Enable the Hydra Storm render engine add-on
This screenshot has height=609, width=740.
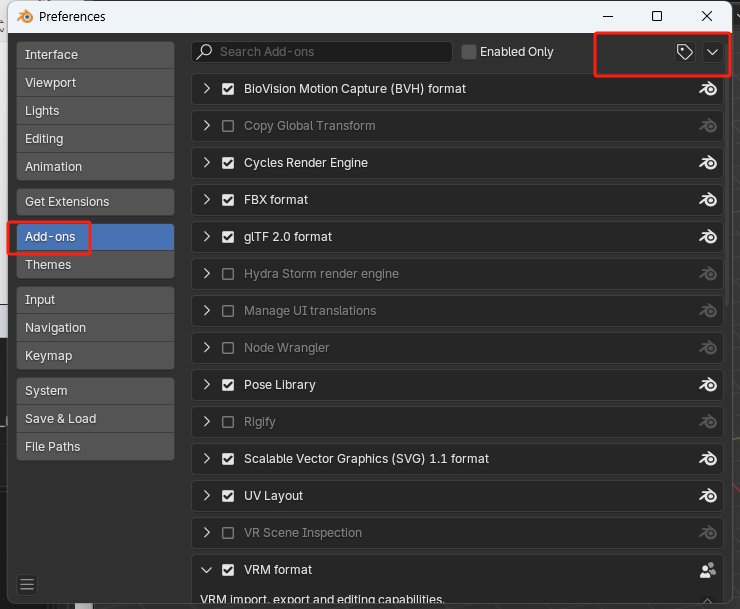228,274
